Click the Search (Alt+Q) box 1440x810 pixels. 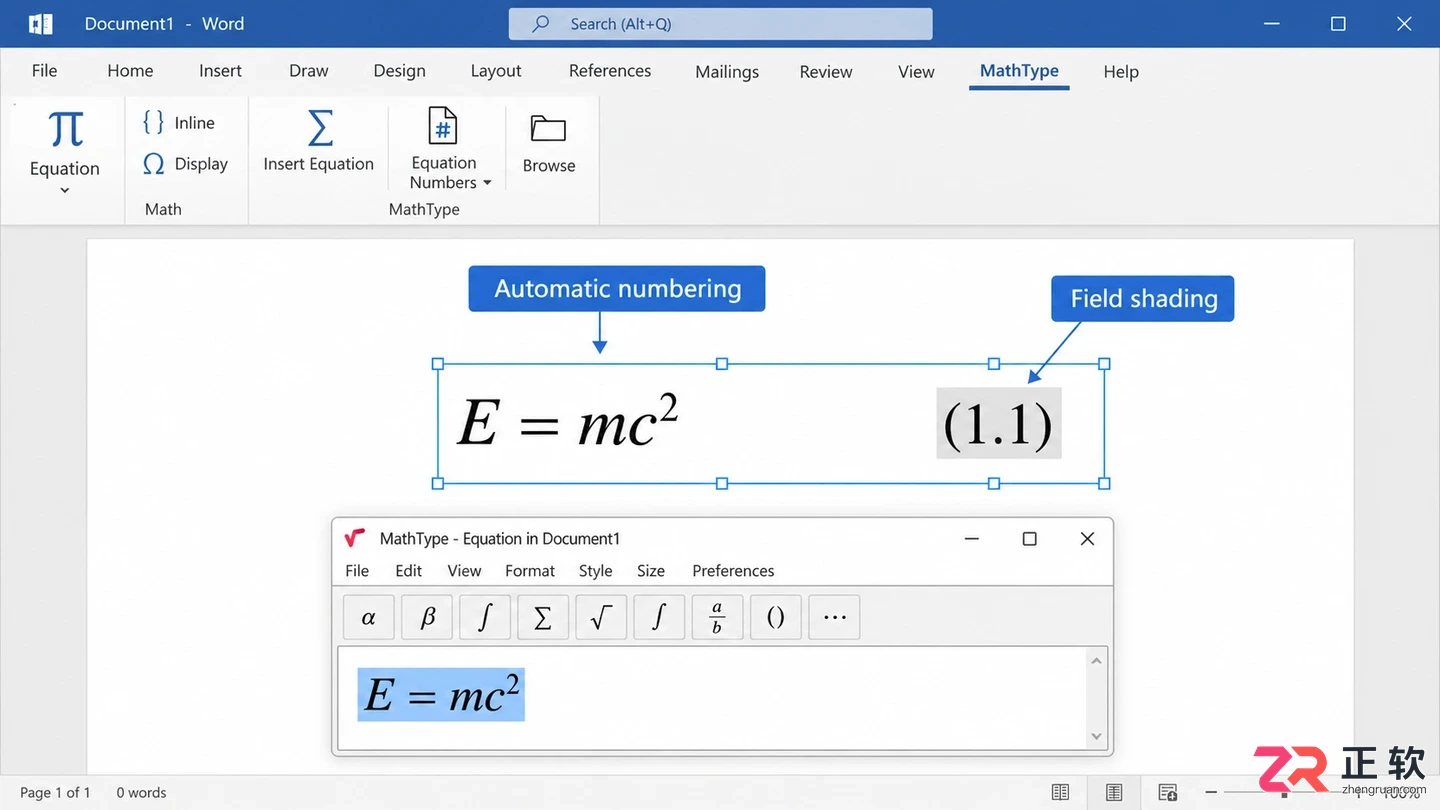pos(720,24)
